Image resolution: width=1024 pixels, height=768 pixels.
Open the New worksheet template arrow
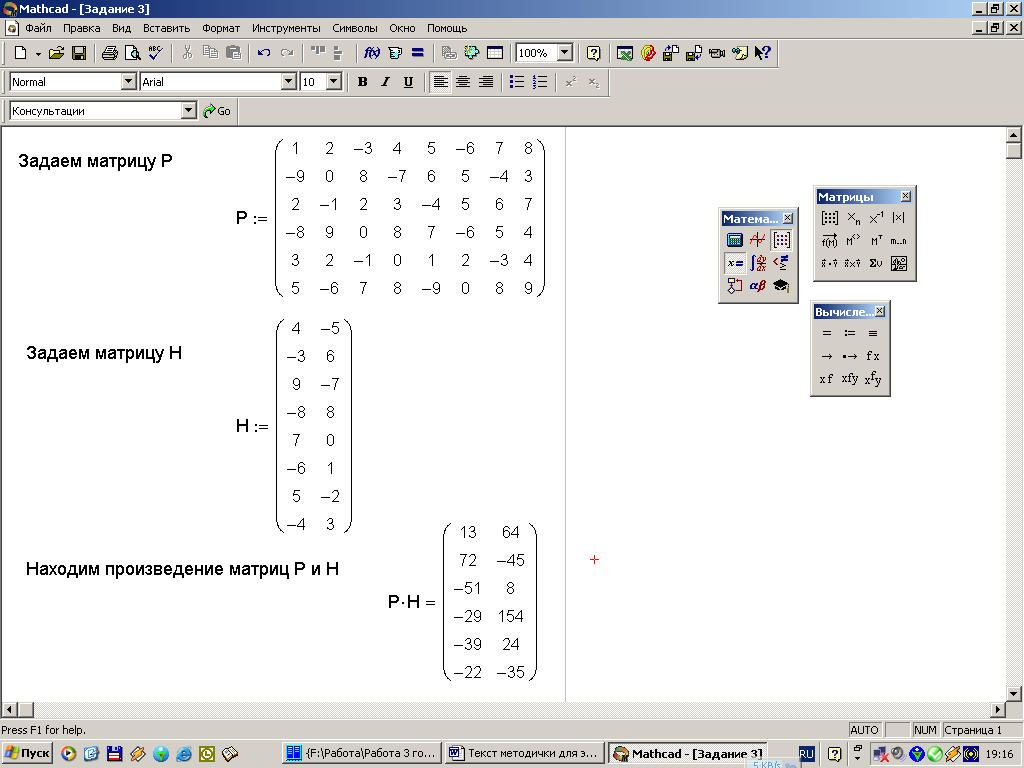[x=38, y=54]
